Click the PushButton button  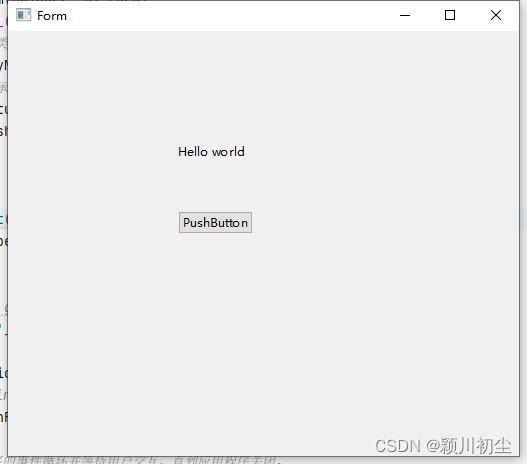pyautogui.click(x=215, y=222)
